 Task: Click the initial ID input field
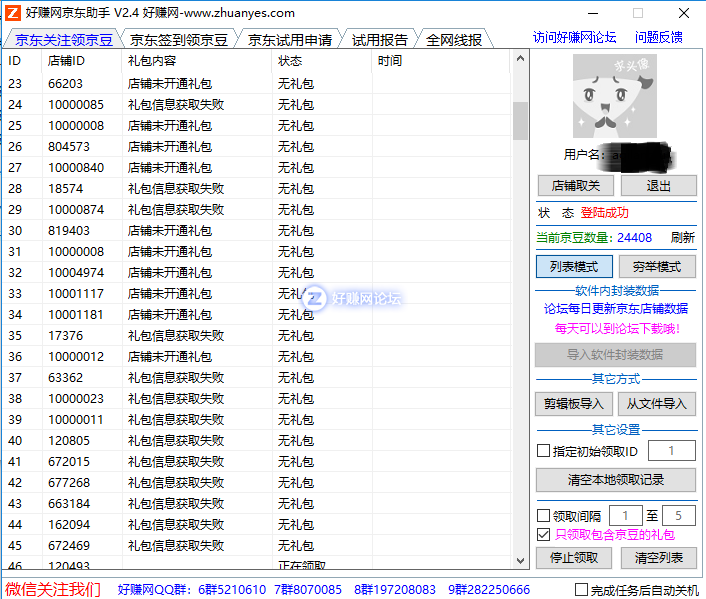[x=671, y=451]
